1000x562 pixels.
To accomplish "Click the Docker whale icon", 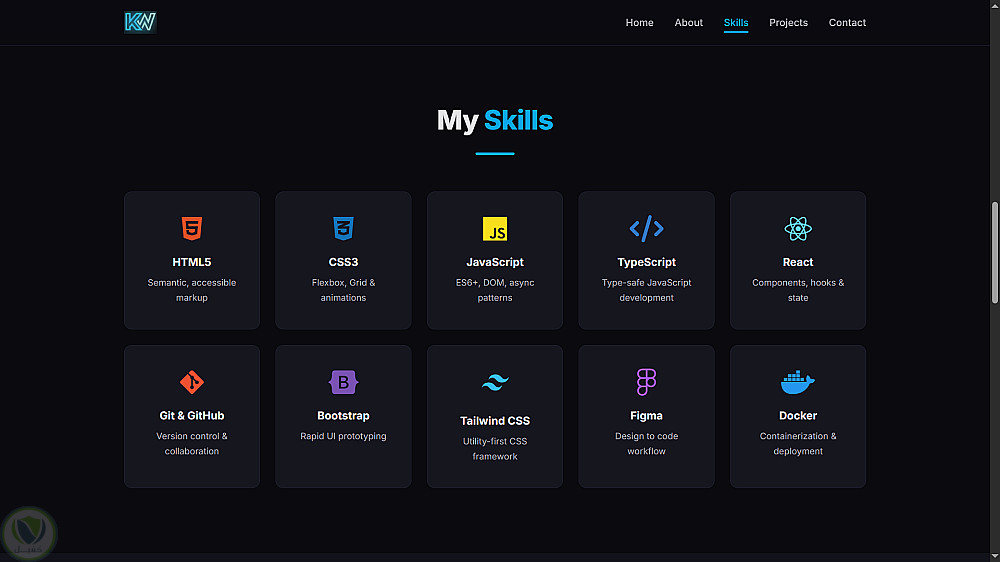I will tap(798, 382).
